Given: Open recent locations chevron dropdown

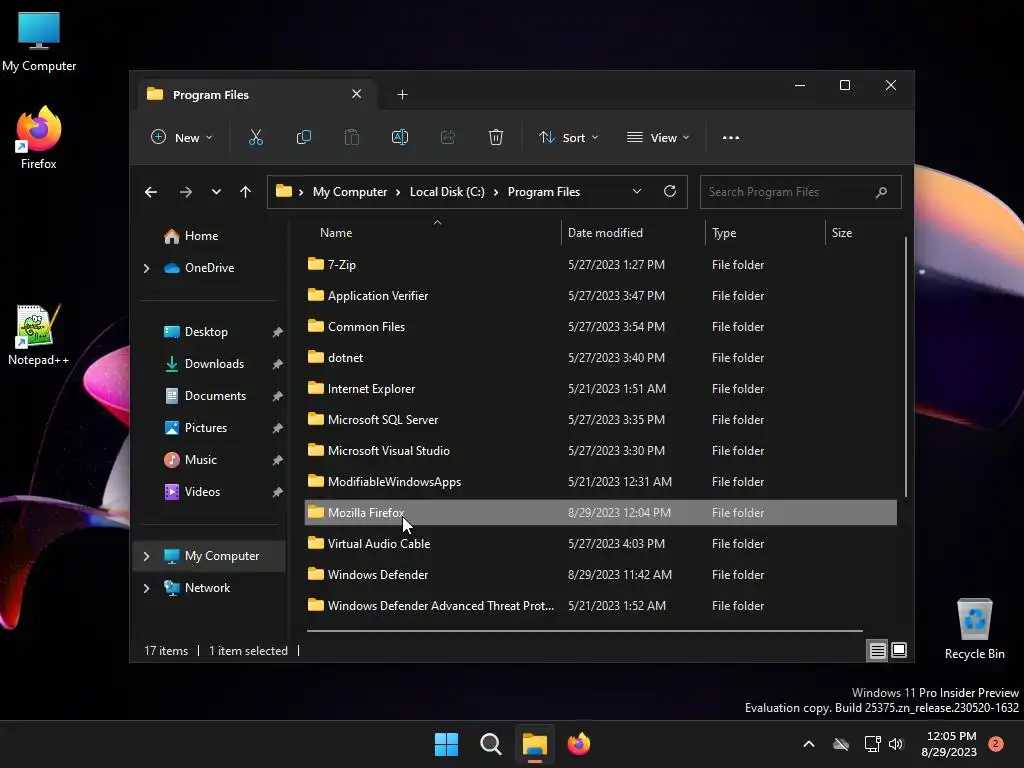Looking at the screenshot, I should [216, 192].
